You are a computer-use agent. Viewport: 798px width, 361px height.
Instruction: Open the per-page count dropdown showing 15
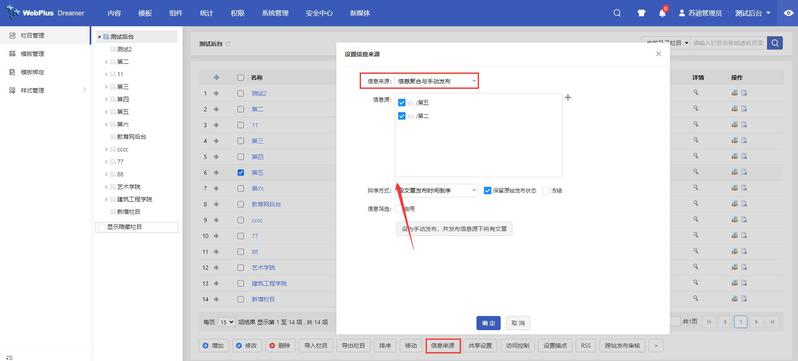point(226,322)
